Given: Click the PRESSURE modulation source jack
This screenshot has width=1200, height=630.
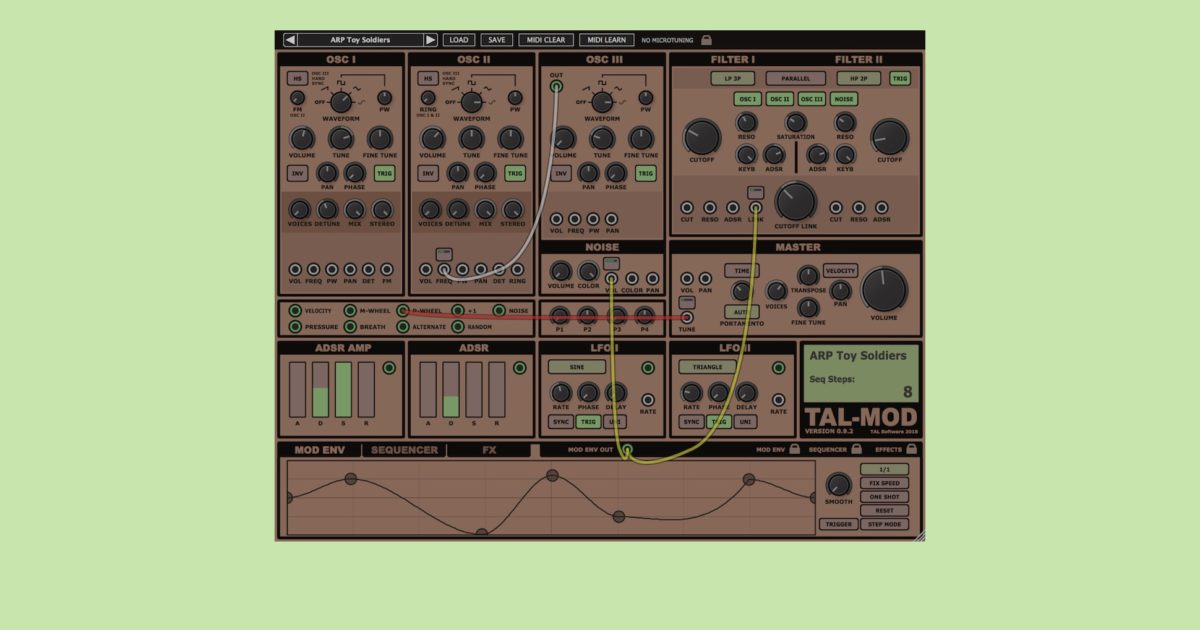Looking at the screenshot, I should point(295,327).
